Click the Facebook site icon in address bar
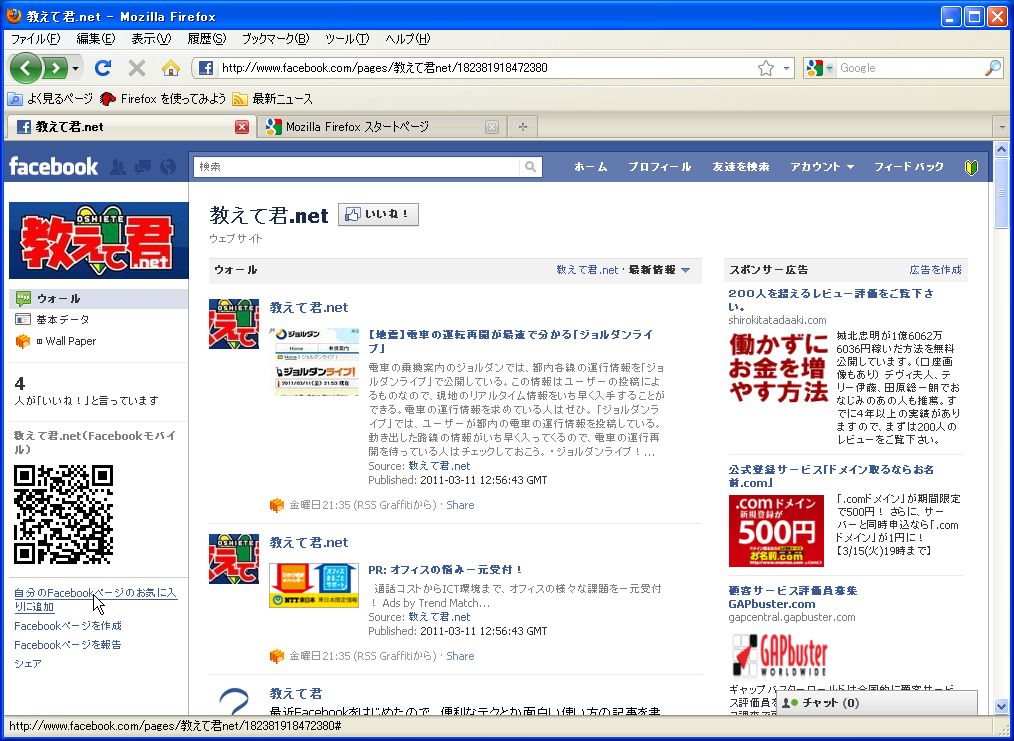 pos(206,68)
